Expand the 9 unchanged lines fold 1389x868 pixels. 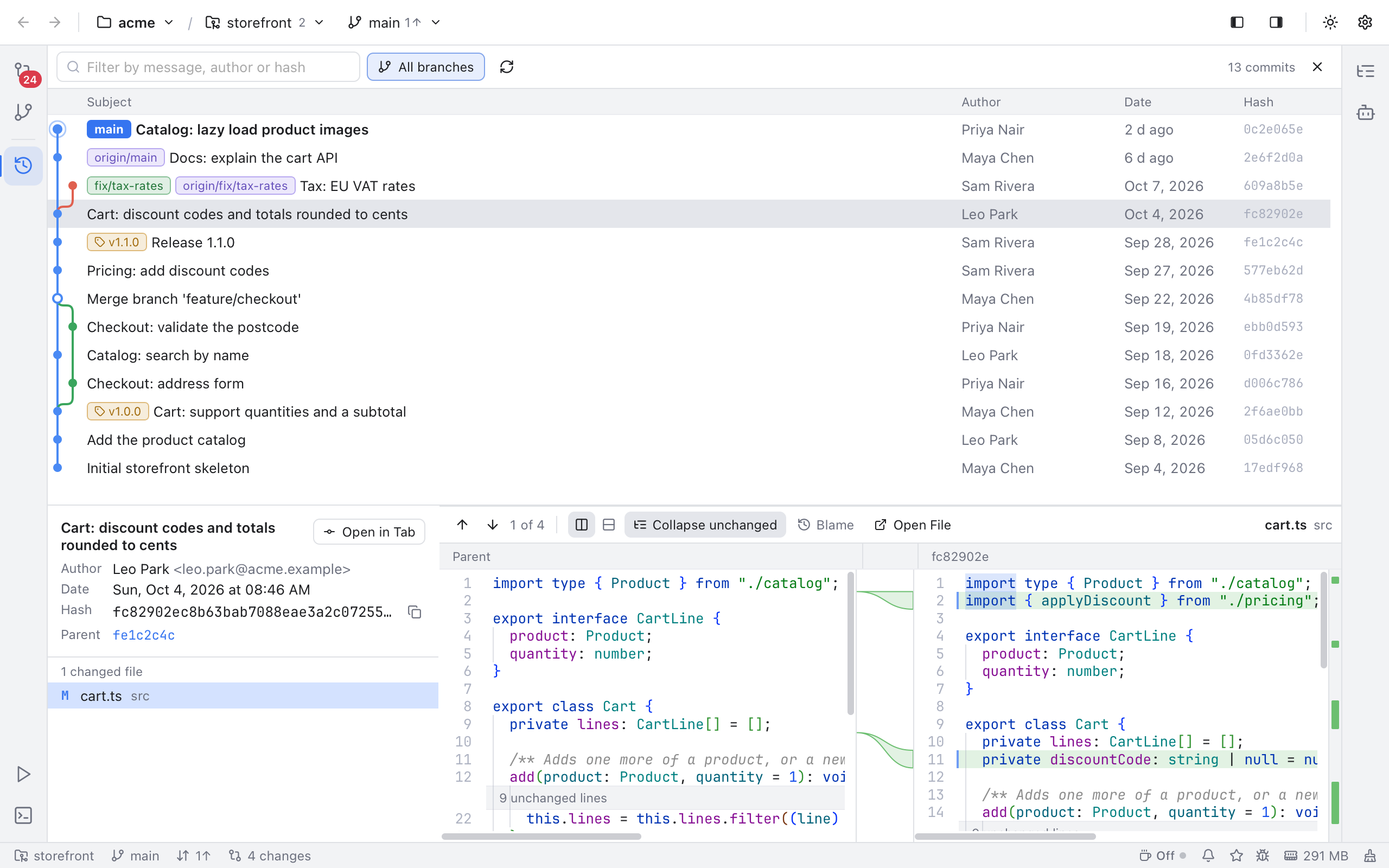666,798
